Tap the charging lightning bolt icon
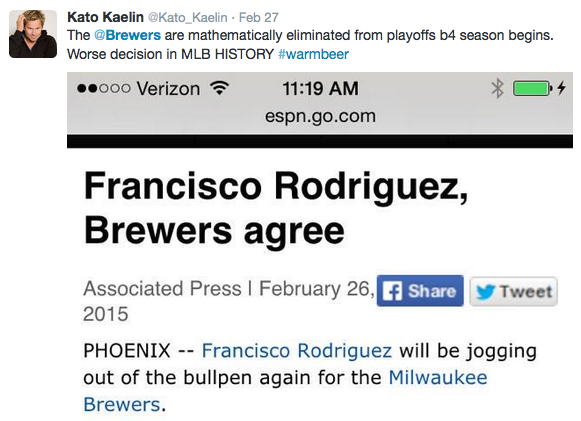The width and height of the screenshot is (581, 421). tap(561, 88)
